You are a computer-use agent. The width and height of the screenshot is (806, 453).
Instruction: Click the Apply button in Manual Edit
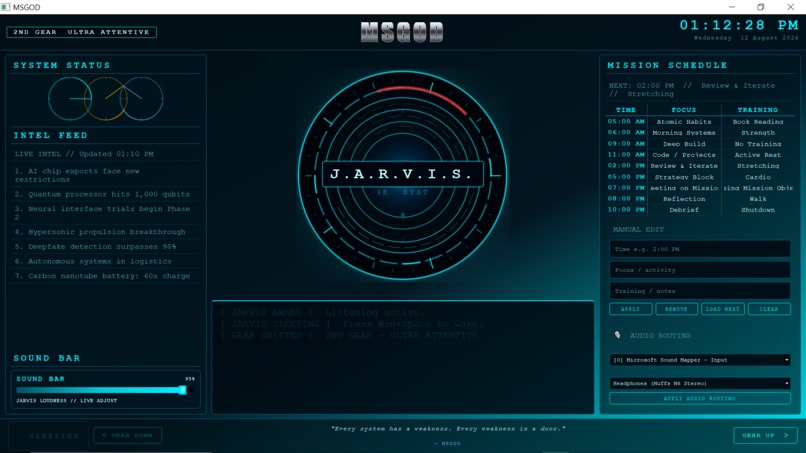click(x=630, y=309)
